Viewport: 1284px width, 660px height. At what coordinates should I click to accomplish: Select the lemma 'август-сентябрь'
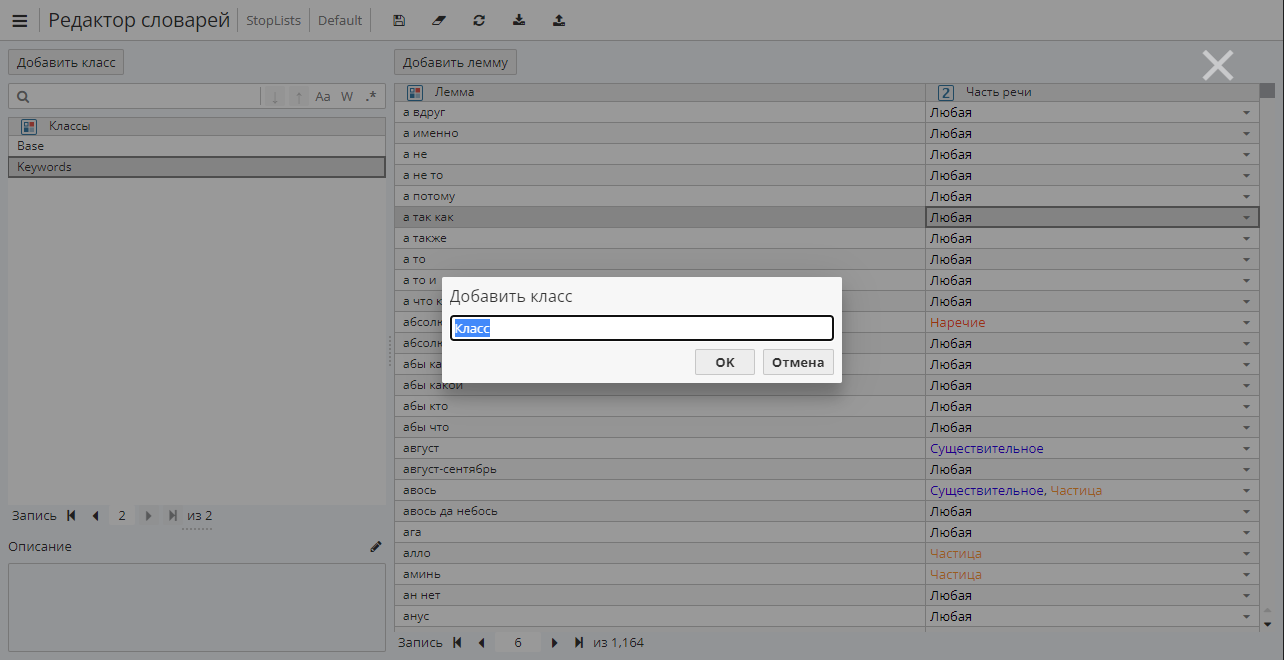(x=660, y=470)
